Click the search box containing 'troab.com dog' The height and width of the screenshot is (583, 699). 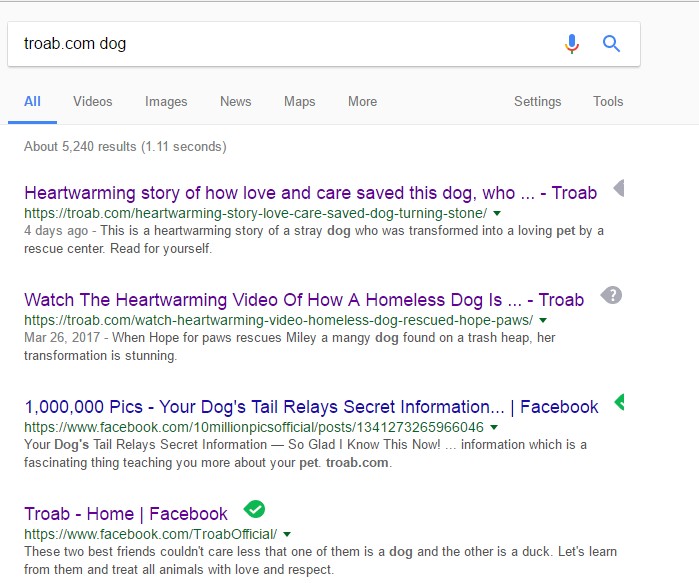(x=280, y=44)
